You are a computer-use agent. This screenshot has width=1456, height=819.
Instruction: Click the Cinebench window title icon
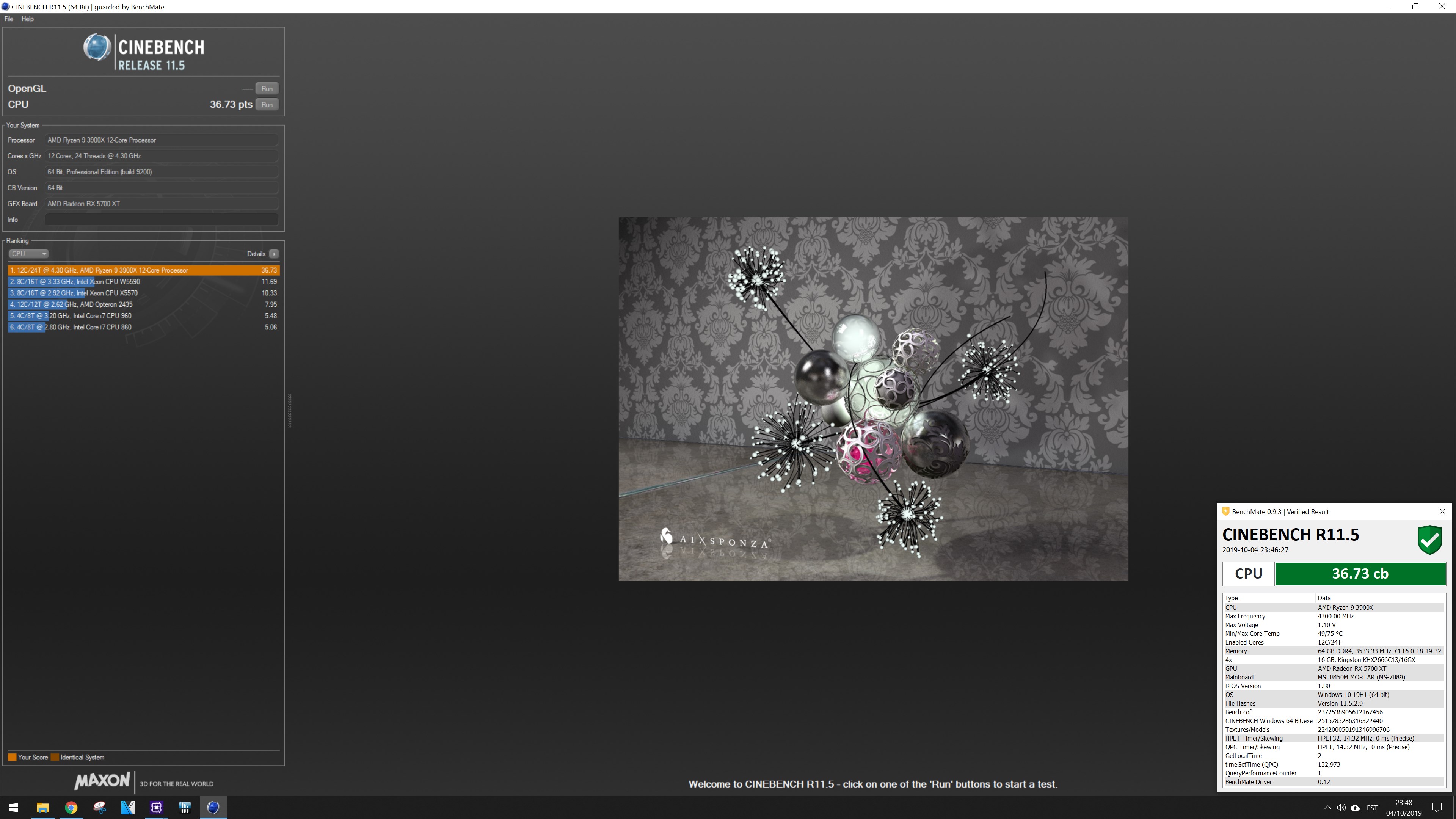coord(6,7)
